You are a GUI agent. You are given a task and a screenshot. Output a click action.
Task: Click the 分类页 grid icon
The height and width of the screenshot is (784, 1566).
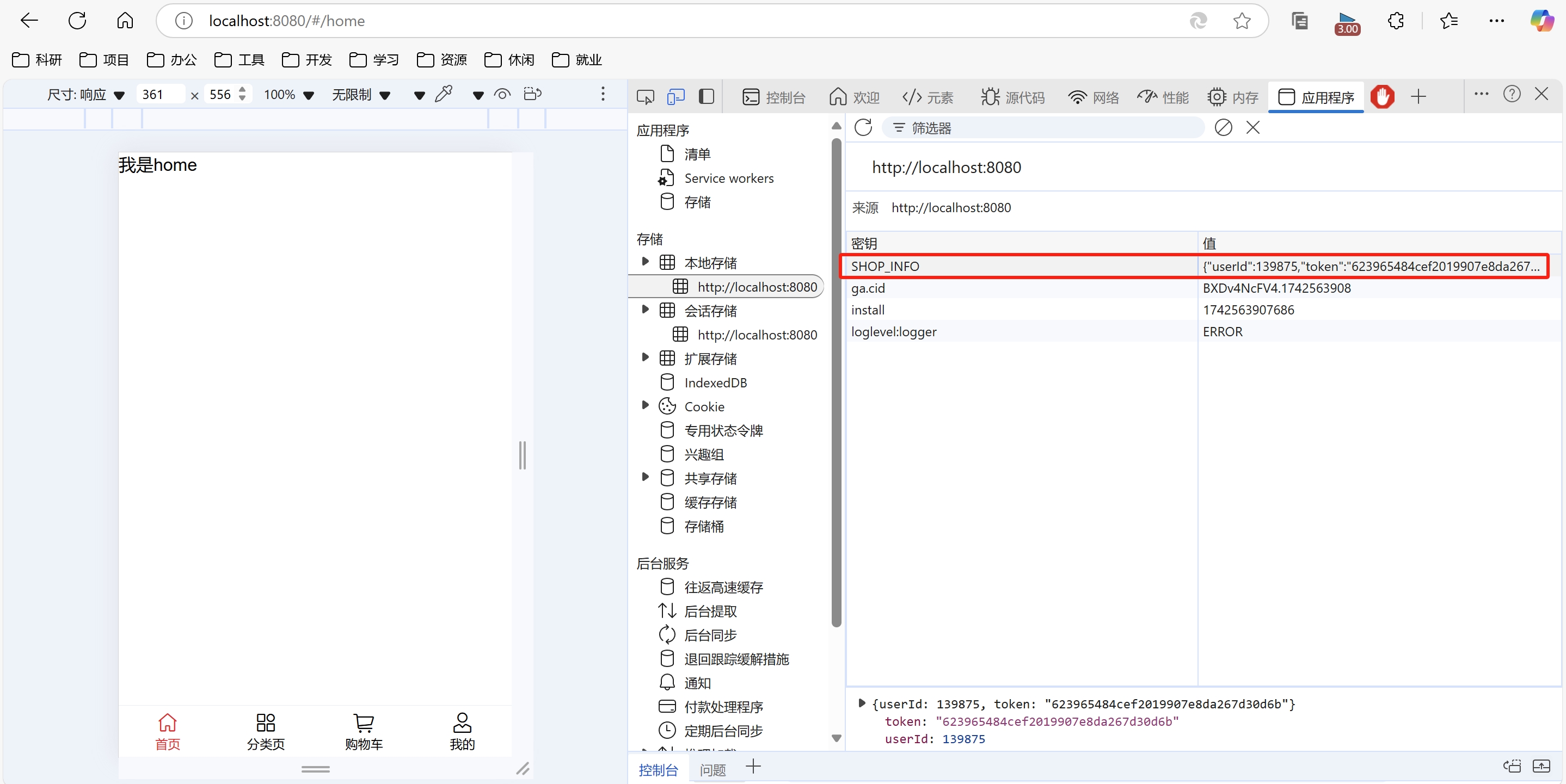pyautogui.click(x=266, y=723)
